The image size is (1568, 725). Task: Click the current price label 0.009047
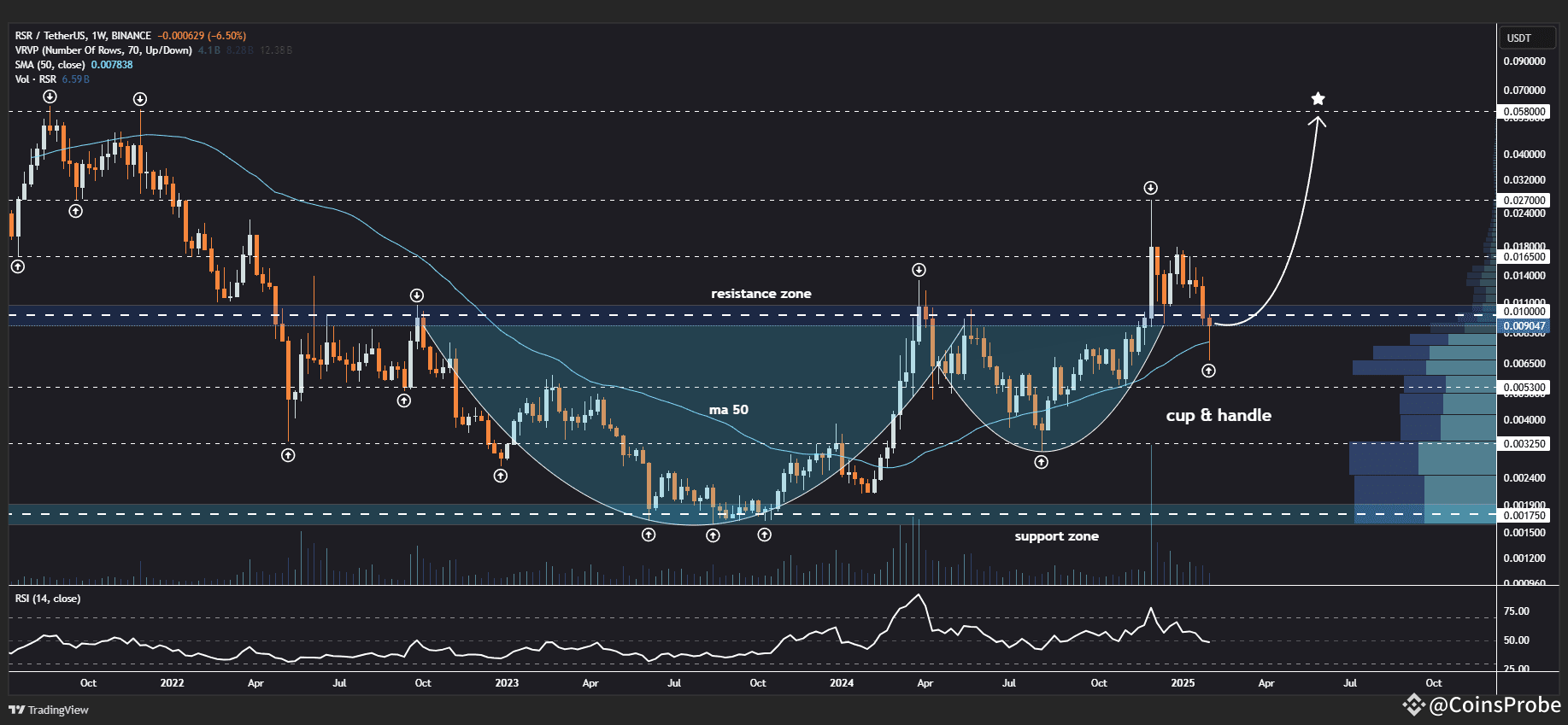(x=1524, y=326)
